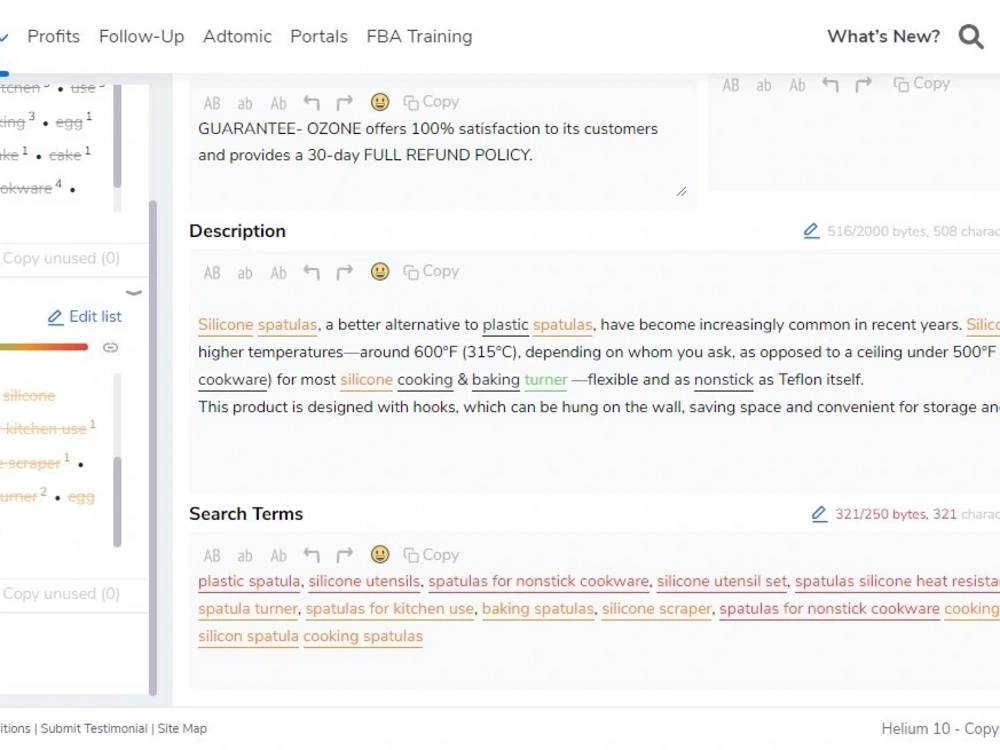Click the link icon beside color bar
1000x750 pixels.
[x=110, y=348]
